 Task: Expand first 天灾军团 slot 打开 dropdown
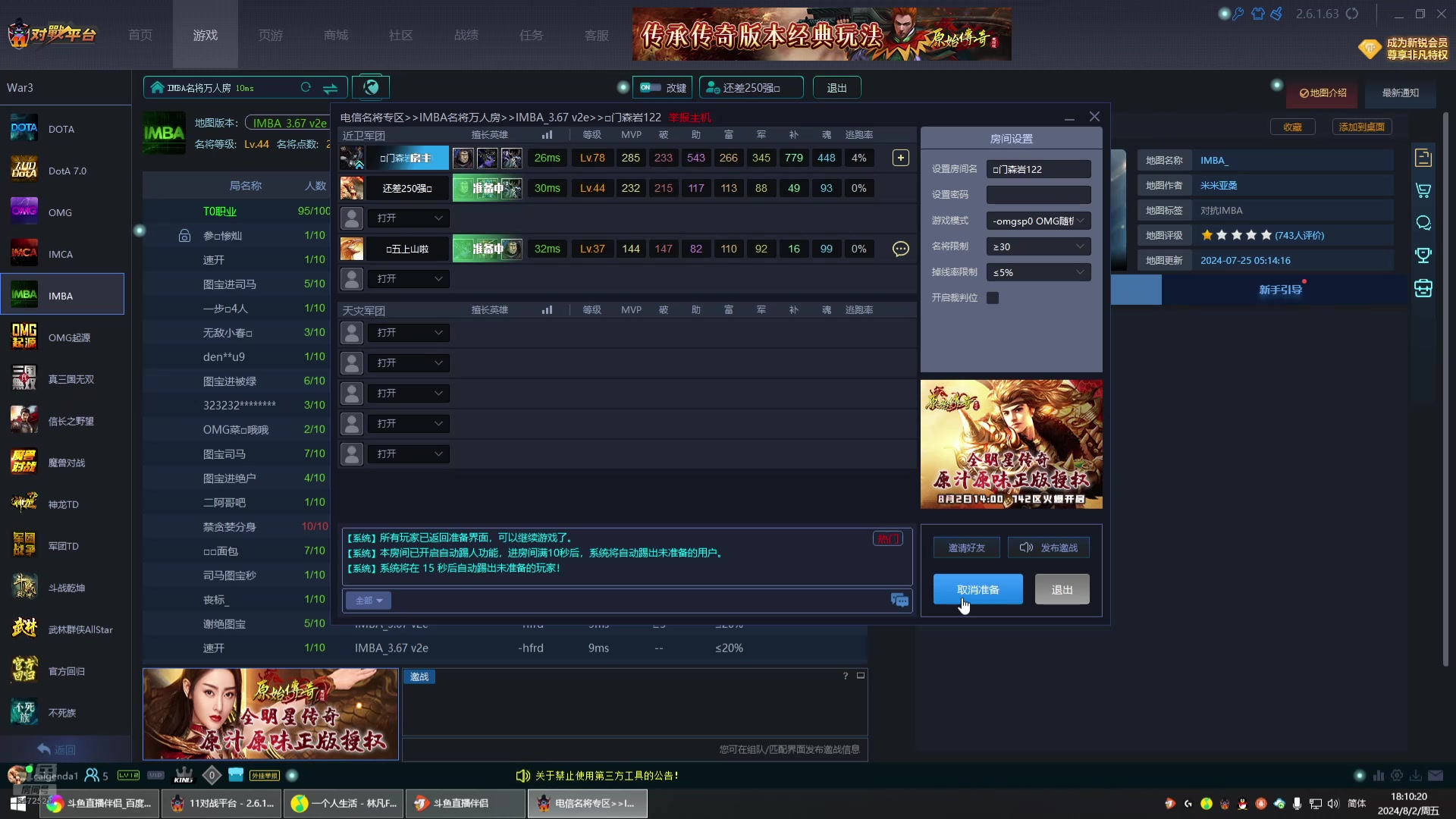point(409,333)
